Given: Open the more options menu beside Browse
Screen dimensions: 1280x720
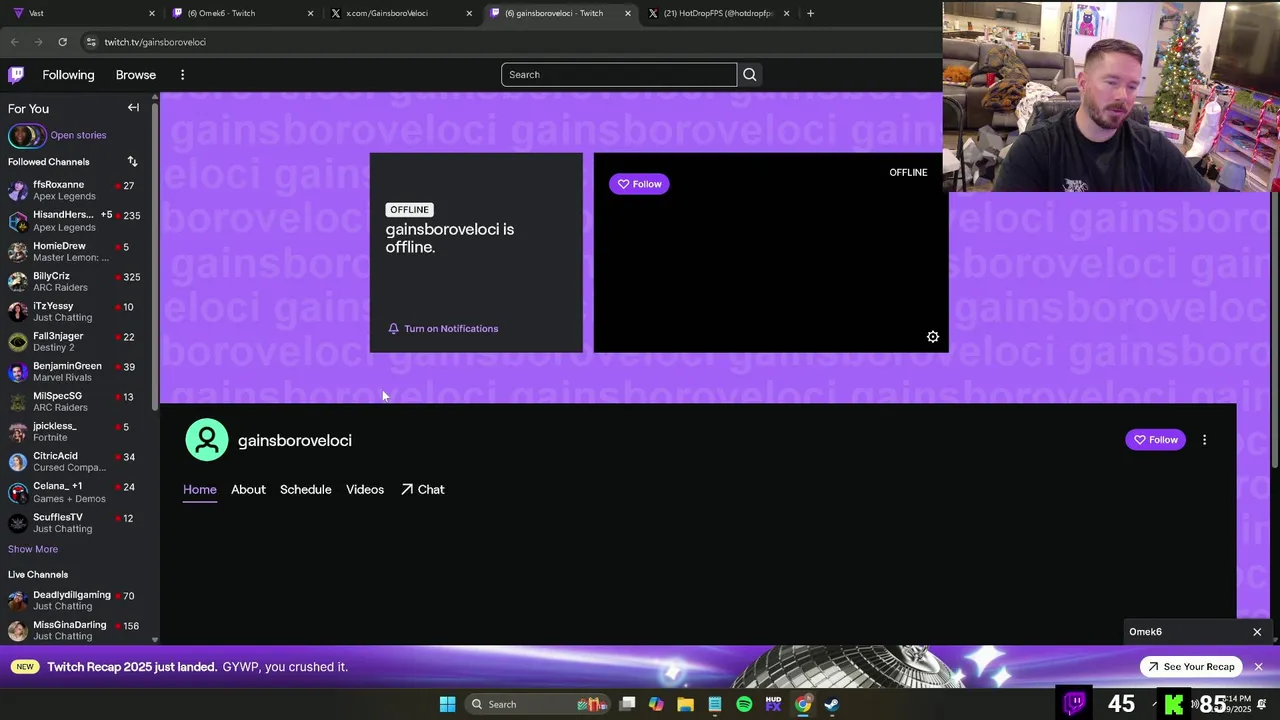Looking at the screenshot, I should click(182, 75).
